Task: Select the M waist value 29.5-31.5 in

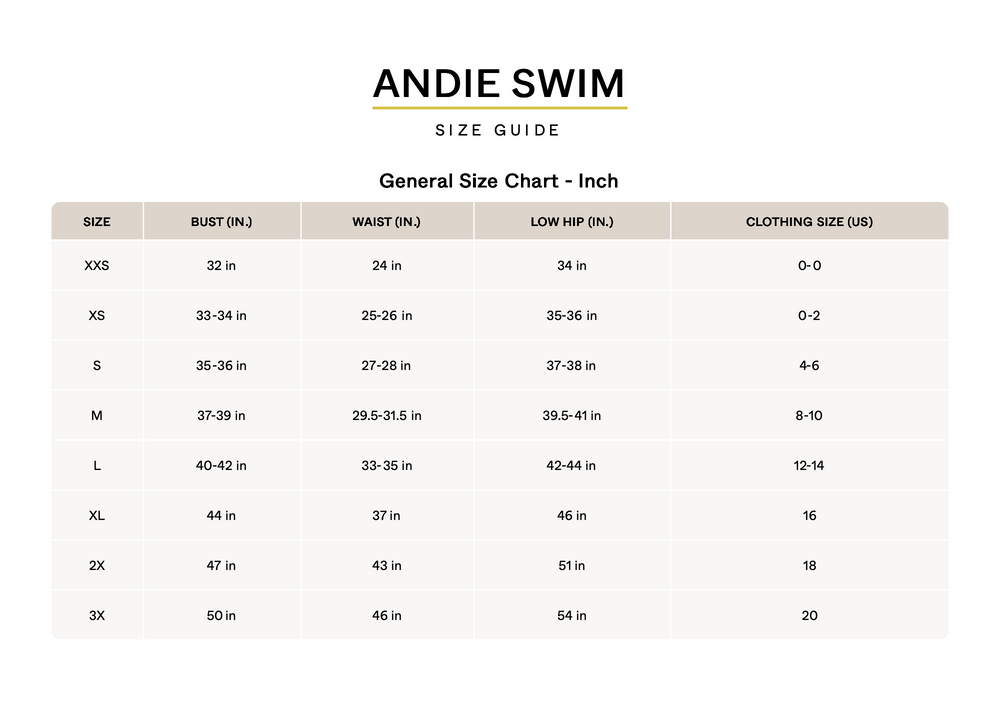Action: (x=386, y=415)
